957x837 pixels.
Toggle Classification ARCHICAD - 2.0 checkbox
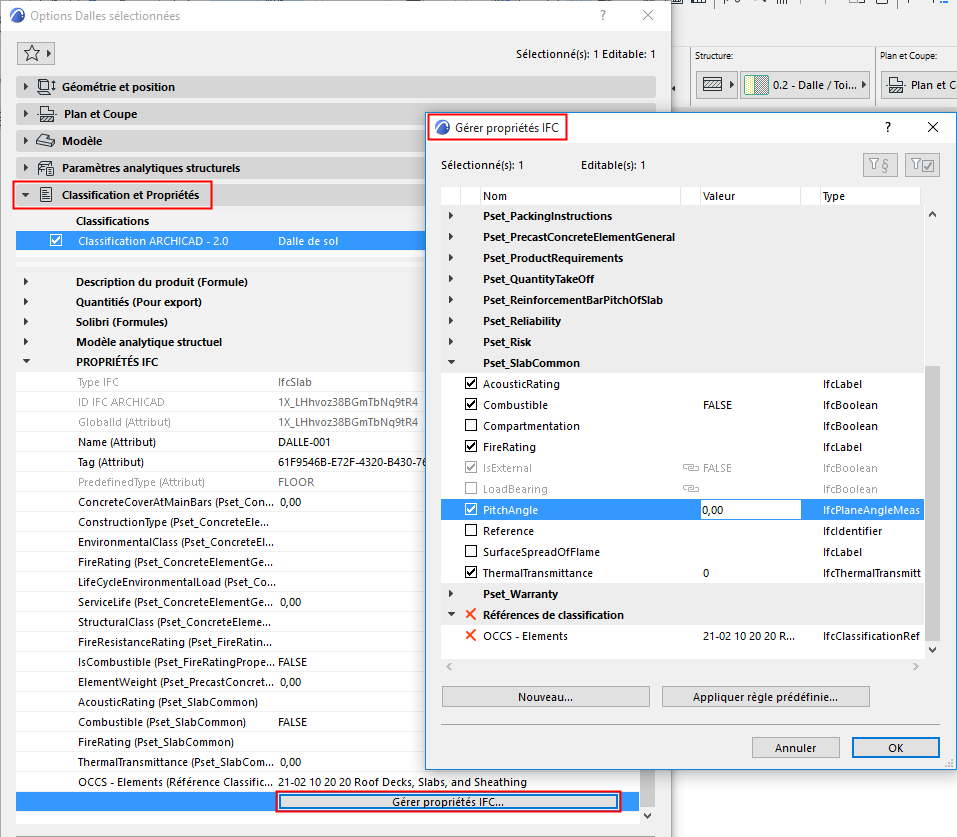click(56, 241)
